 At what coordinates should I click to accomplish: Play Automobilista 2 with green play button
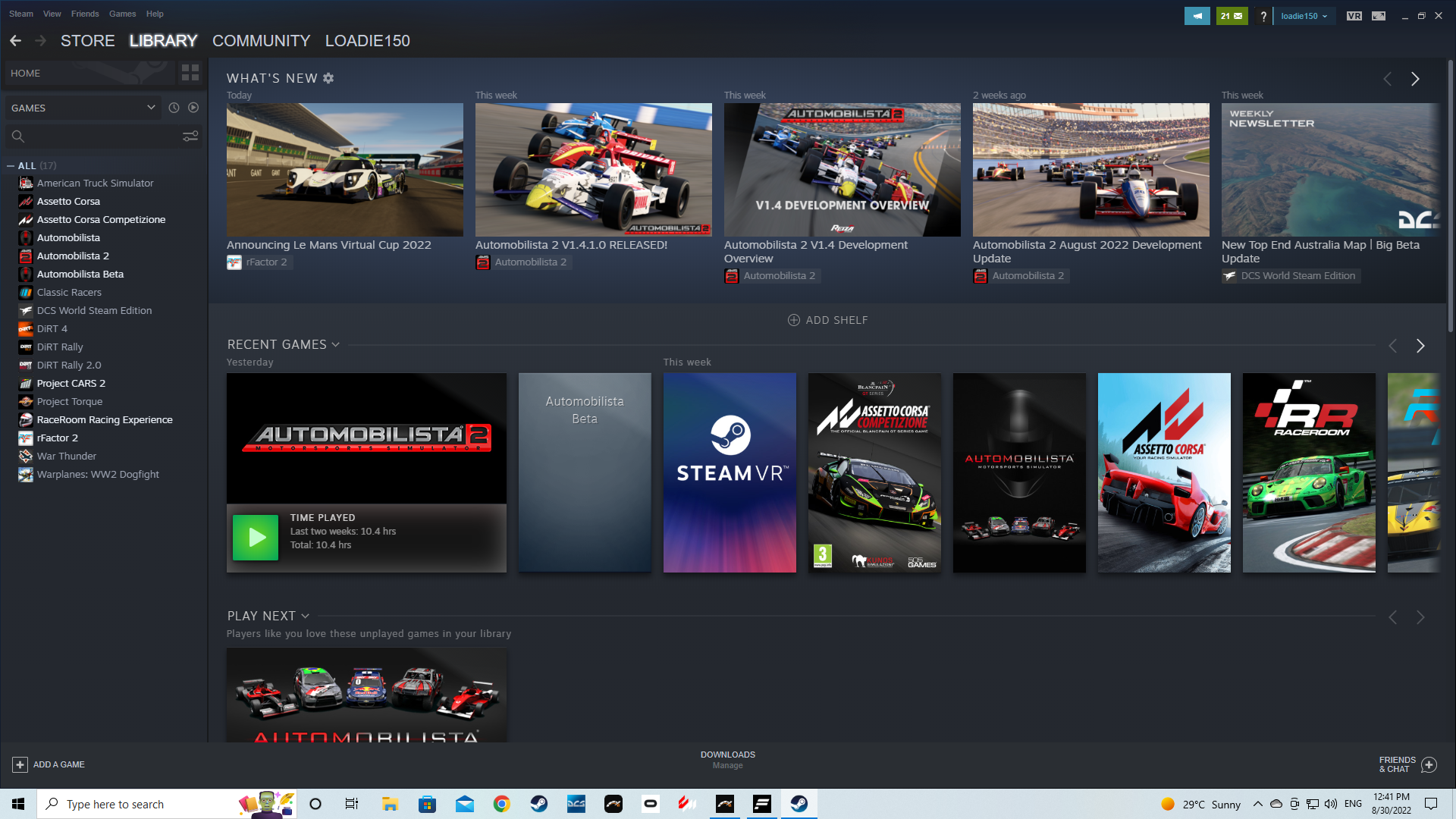tap(256, 538)
